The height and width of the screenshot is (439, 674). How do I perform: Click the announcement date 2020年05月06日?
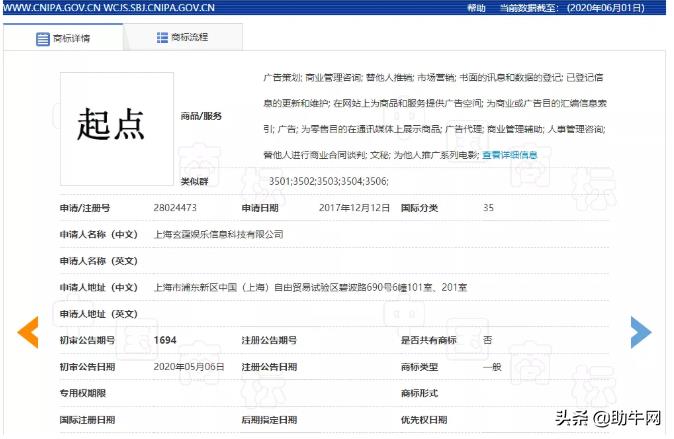189,366
